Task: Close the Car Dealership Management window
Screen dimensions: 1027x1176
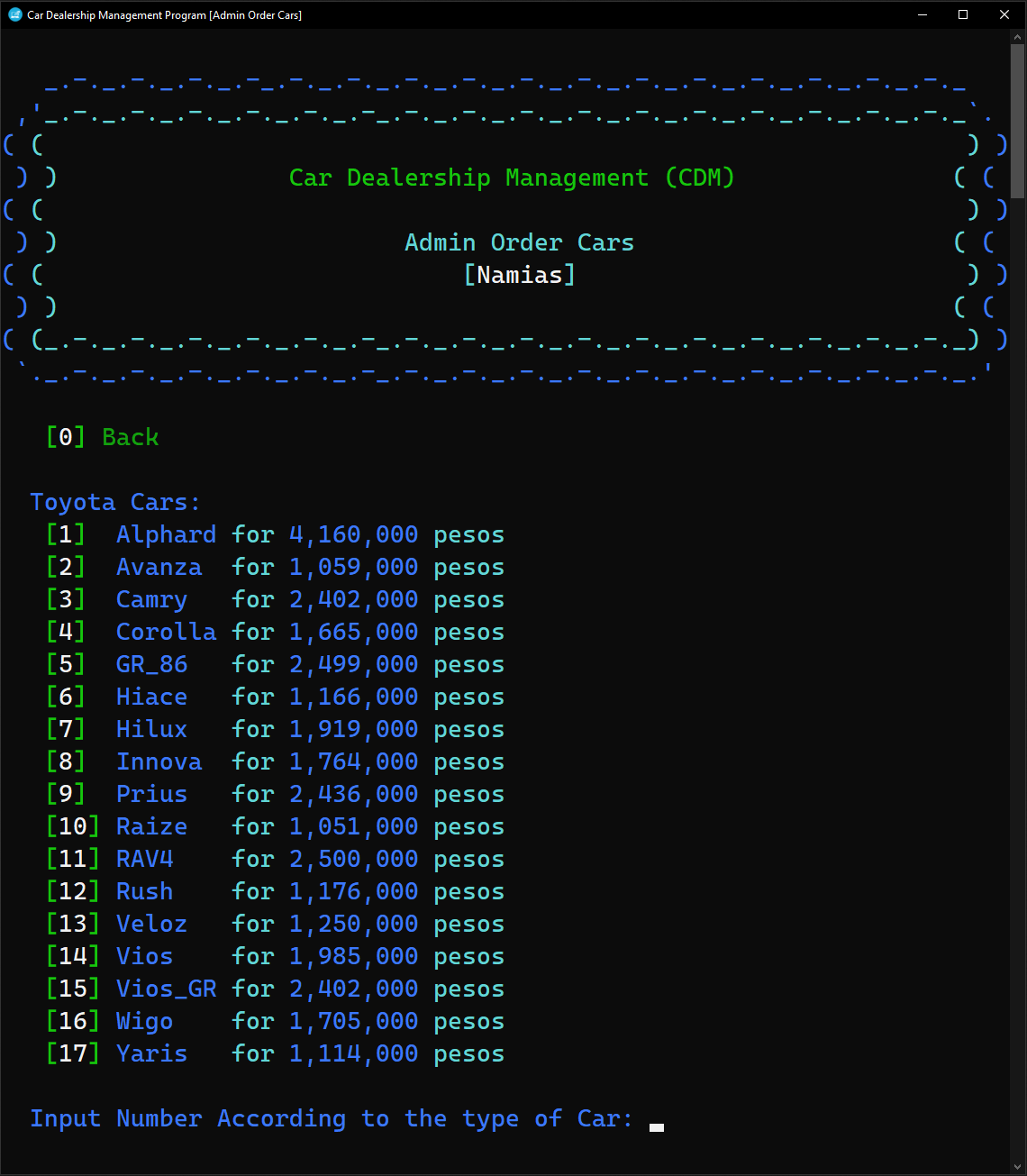Action: (1004, 14)
